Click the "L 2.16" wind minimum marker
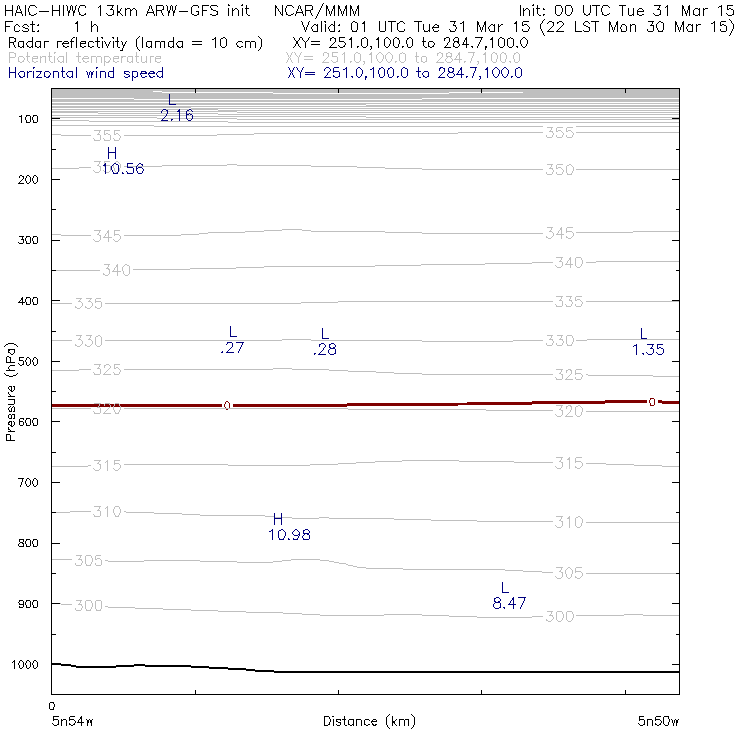Viewport: 740px width, 740px height. coord(177,108)
